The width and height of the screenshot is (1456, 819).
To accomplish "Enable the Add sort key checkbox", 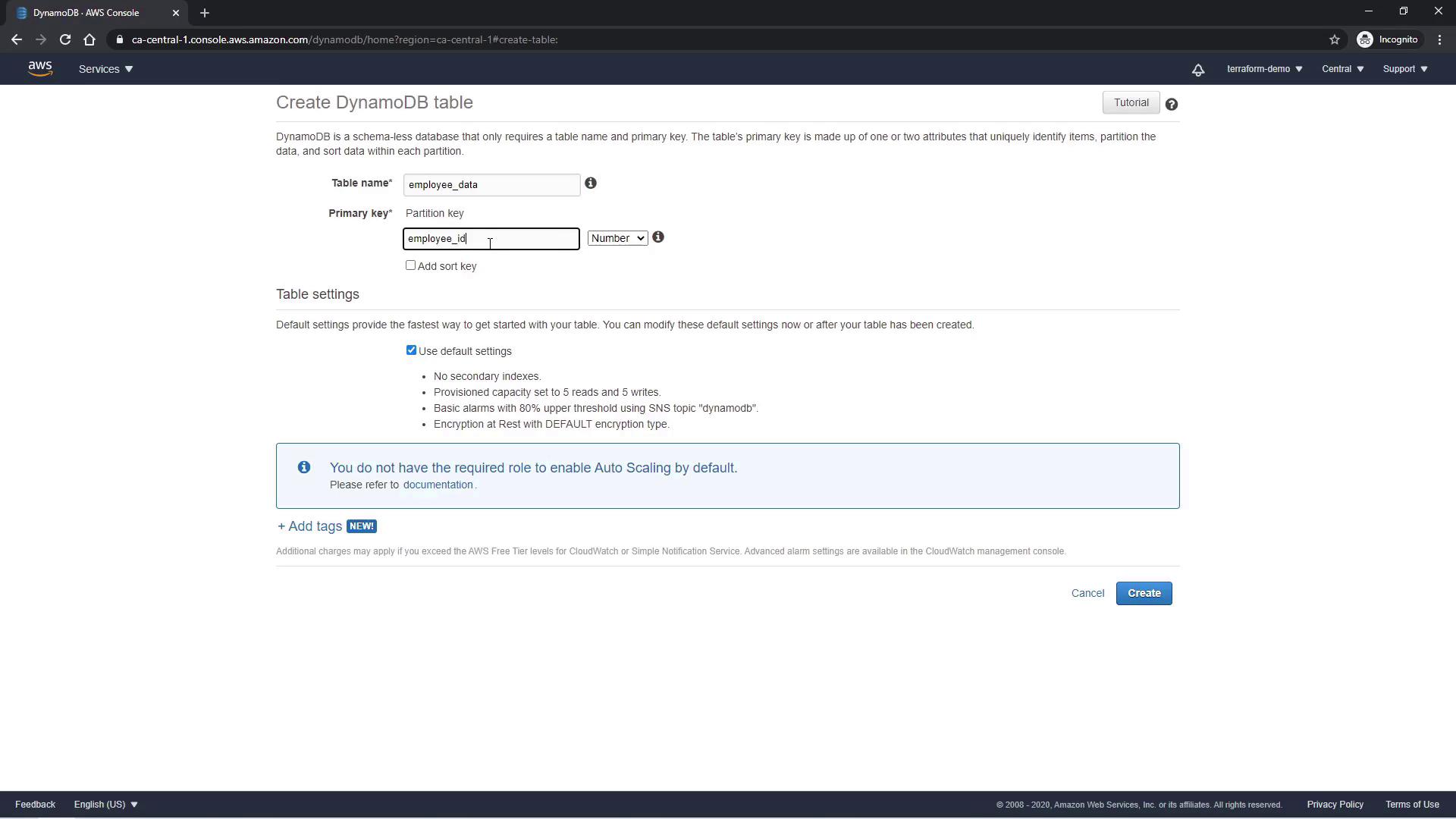I will click(410, 265).
